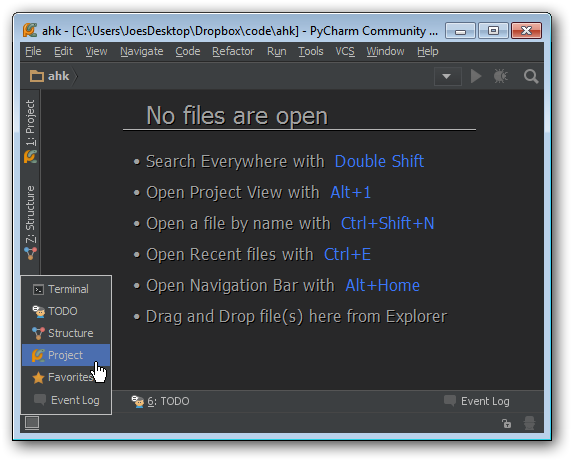Open the 7: Structure side panel tab
This screenshot has height=461, width=572.
coord(31,222)
